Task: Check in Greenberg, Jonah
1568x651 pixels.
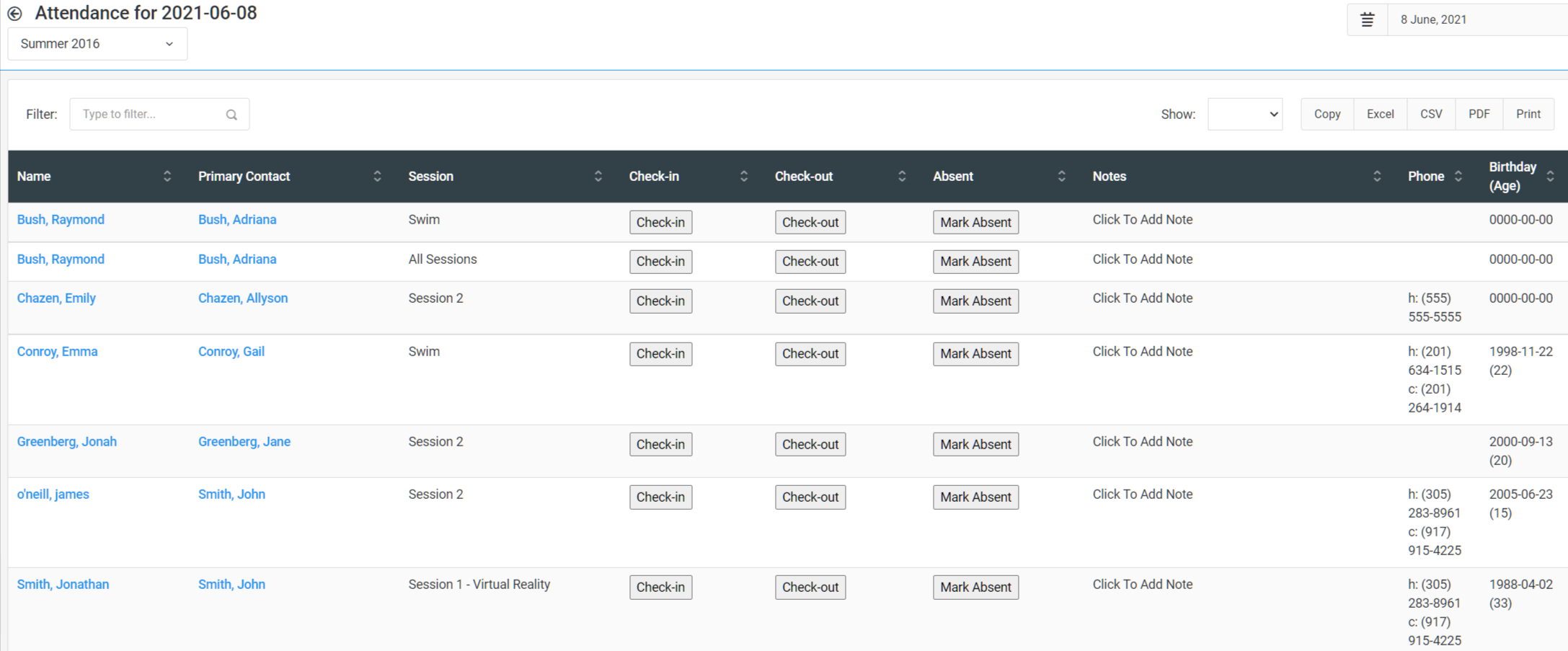Action: coord(660,445)
